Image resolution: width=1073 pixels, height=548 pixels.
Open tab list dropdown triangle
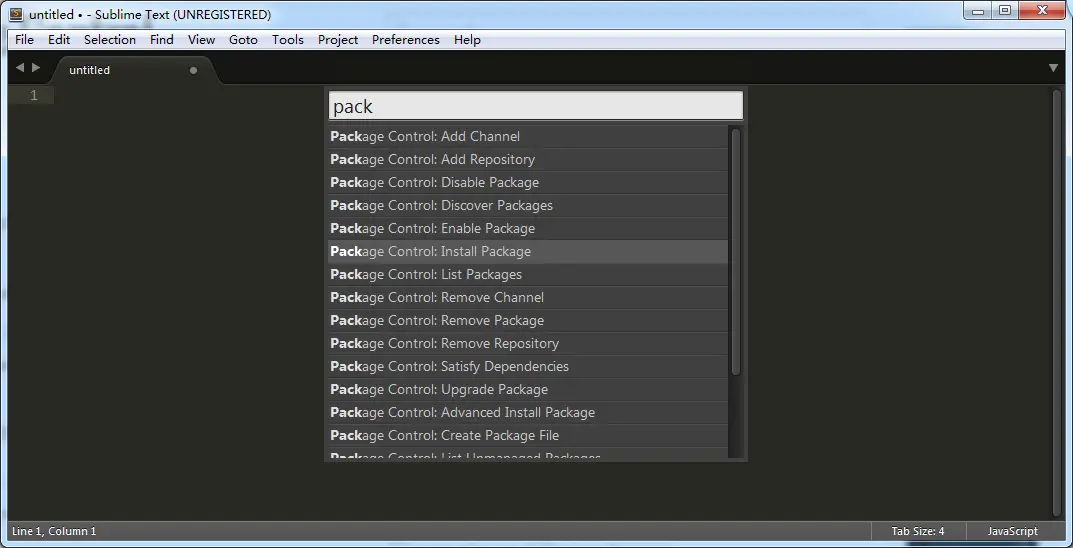pos(1054,68)
